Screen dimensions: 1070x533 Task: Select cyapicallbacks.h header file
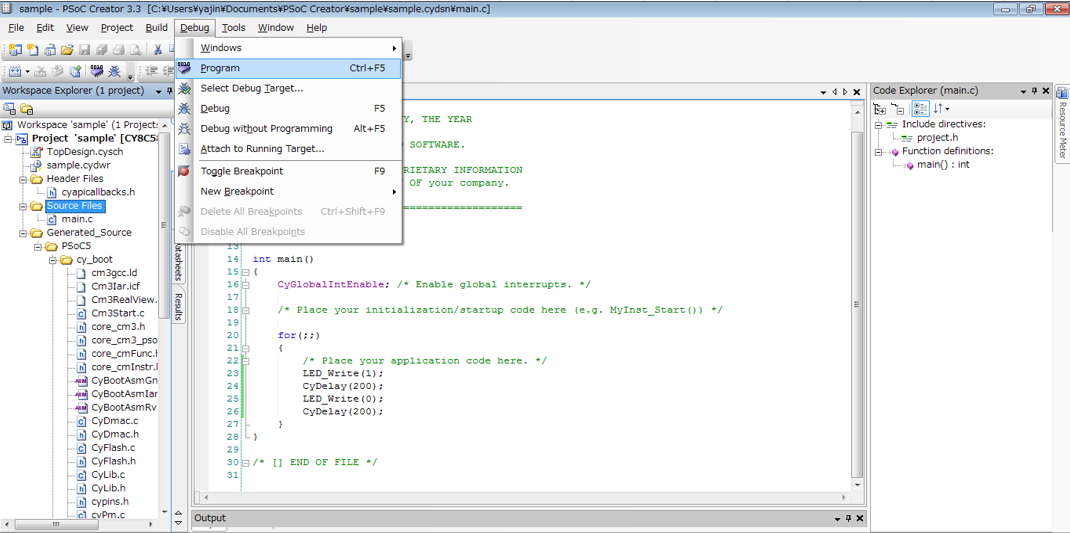tap(98, 192)
